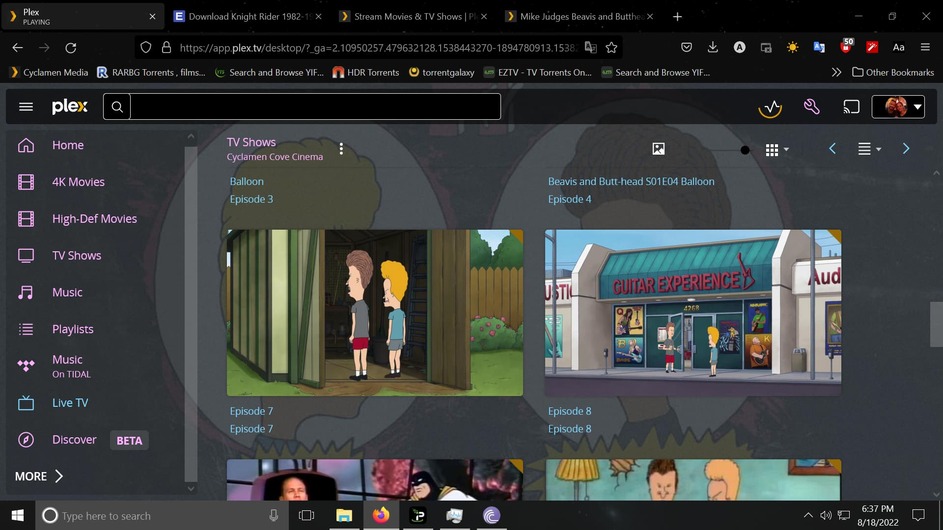Open browser downloads panel
This screenshot has height=530, width=943.
coord(713,48)
